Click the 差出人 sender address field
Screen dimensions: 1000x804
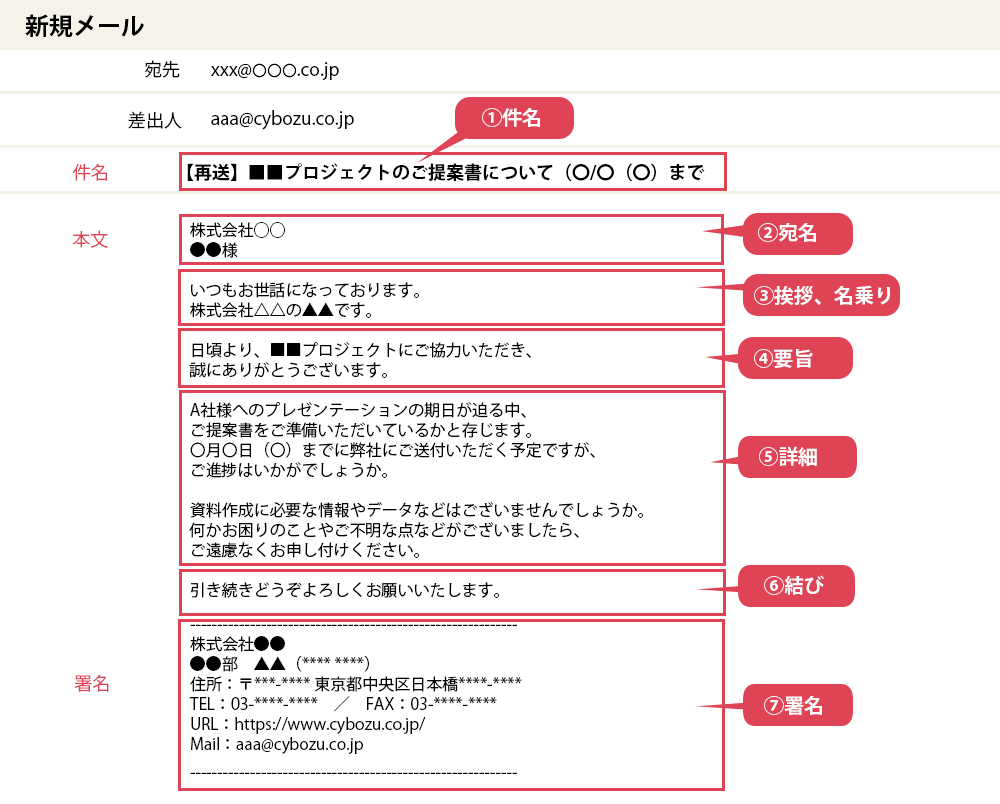tap(282, 119)
